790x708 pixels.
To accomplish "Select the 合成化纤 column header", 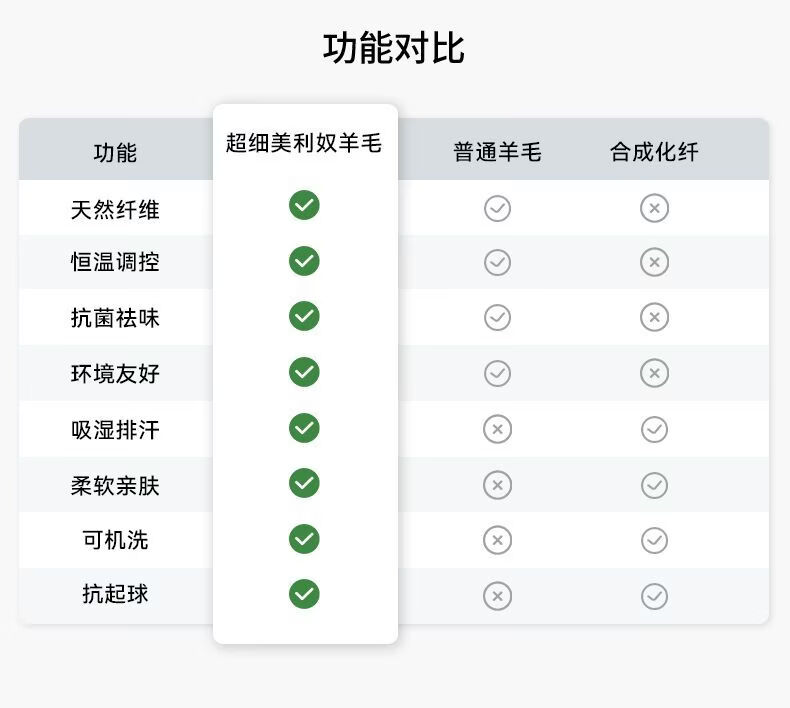I will click(x=654, y=152).
